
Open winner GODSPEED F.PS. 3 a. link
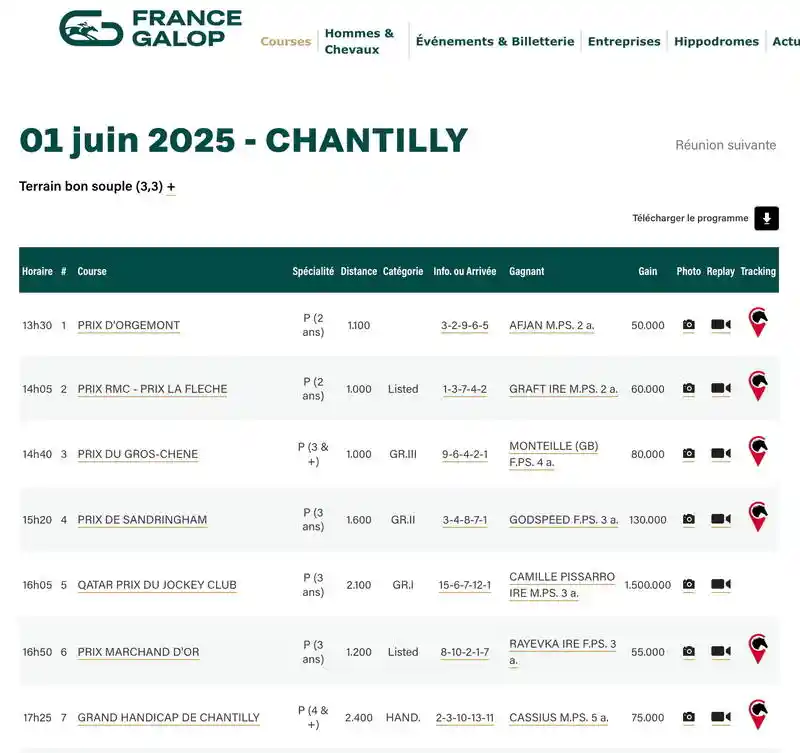(x=563, y=519)
